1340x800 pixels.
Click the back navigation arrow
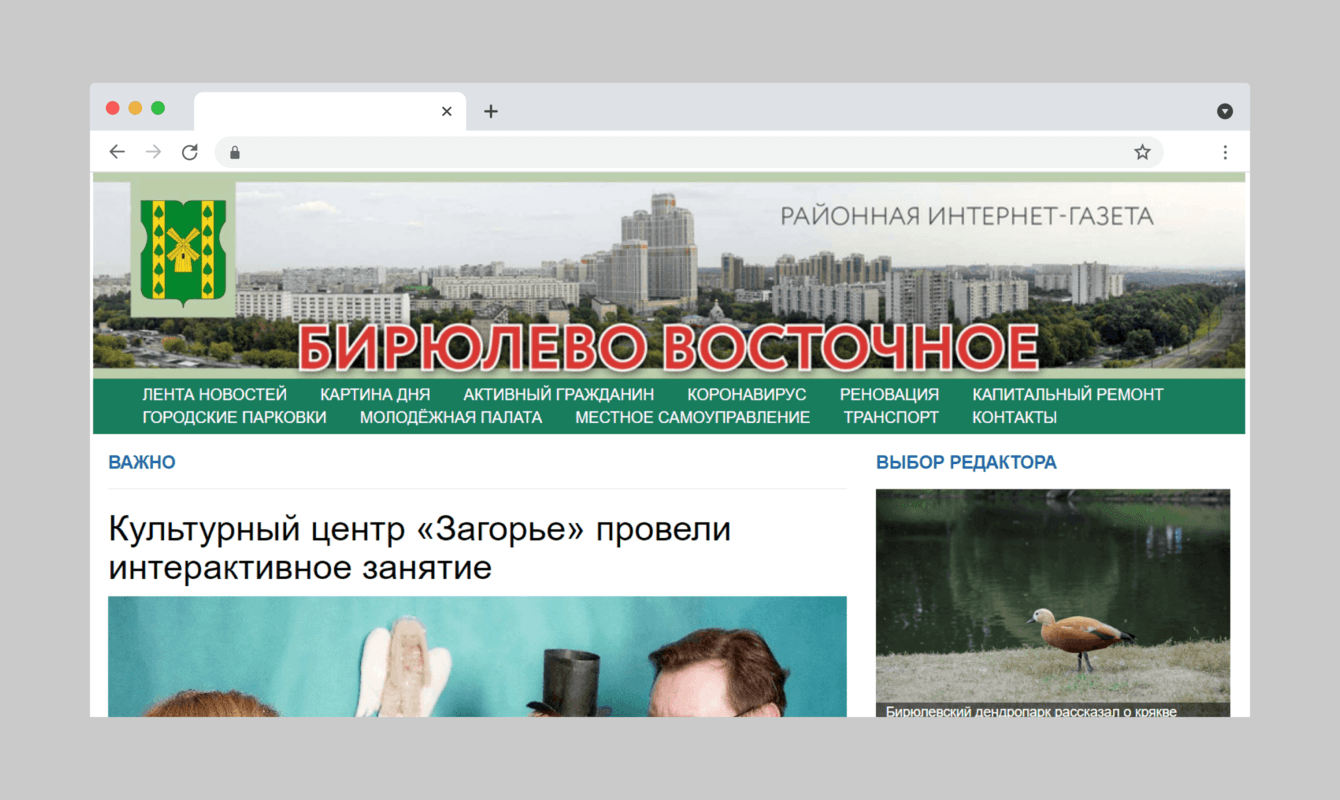[117, 151]
